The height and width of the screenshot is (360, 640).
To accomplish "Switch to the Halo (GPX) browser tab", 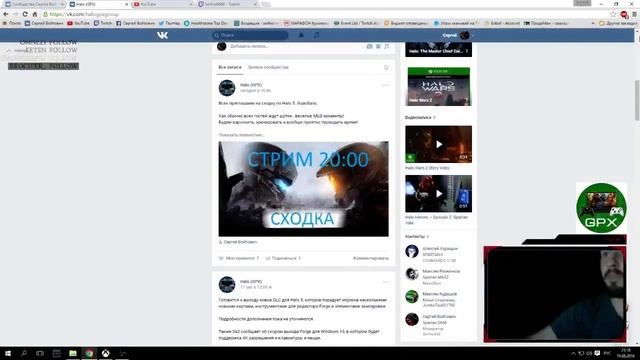I will click(x=98, y=4).
